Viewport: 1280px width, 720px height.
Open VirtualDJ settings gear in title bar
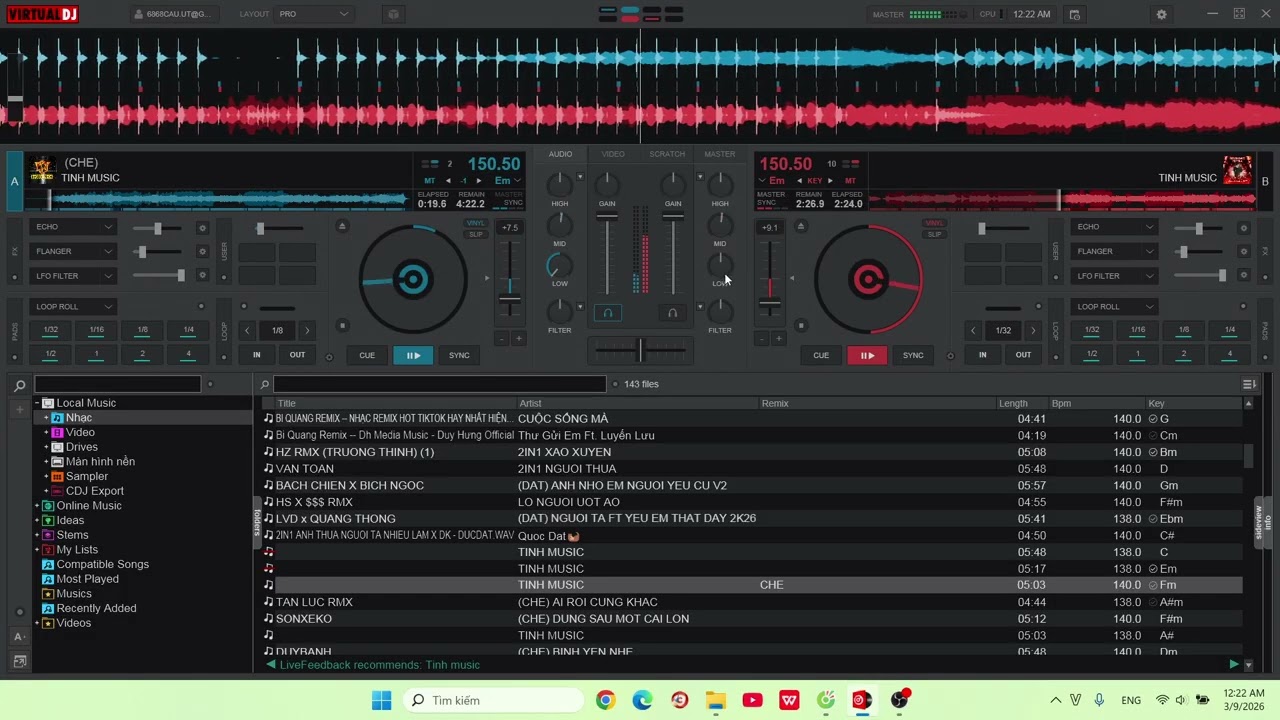click(1161, 14)
